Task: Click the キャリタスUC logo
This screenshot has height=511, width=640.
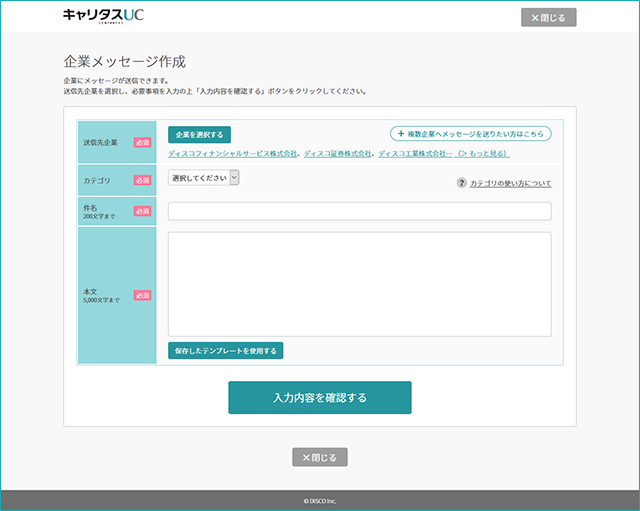Action: point(103,16)
